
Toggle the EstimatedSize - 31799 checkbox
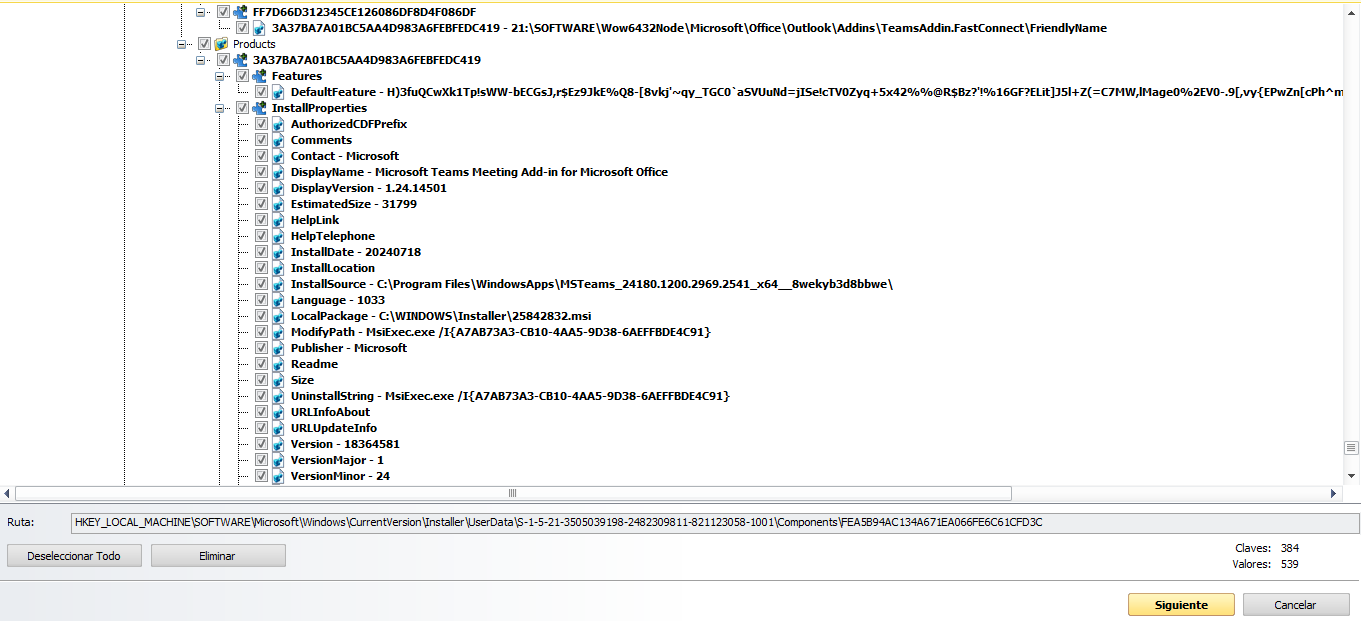tap(262, 204)
